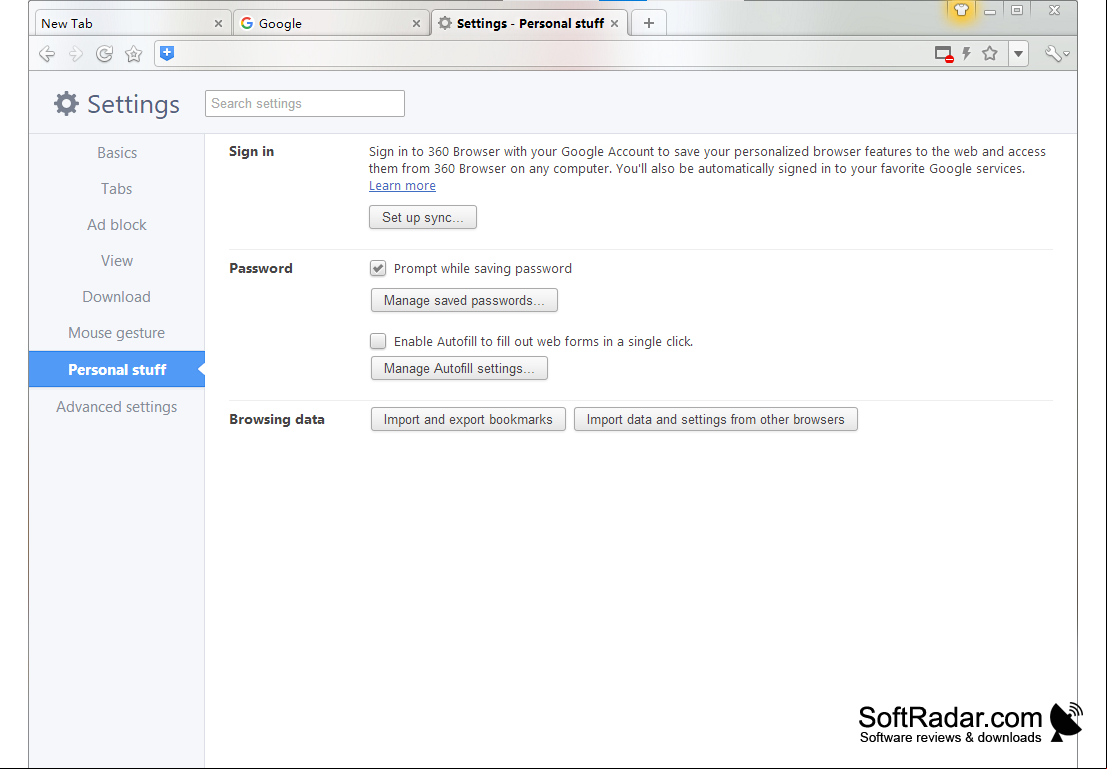
Task: Open Manage Autofill settings
Action: (x=459, y=369)
